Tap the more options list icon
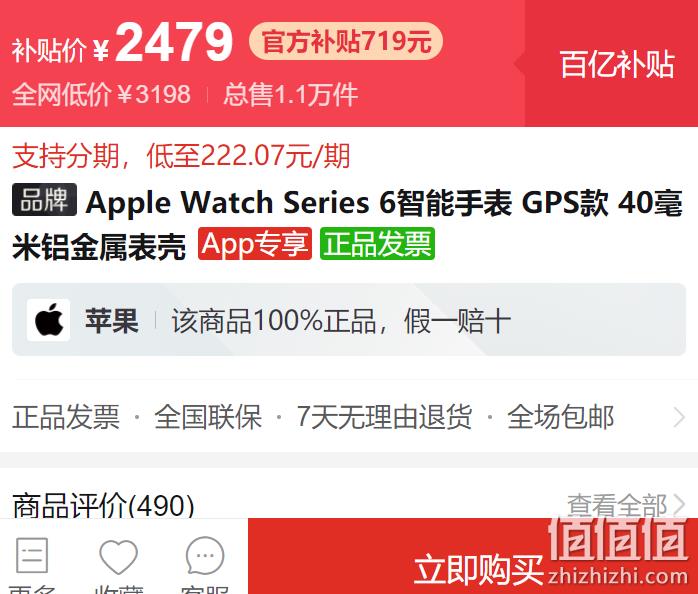The height and width of the screenshot is (594, 698). click(x=32, y=555)
